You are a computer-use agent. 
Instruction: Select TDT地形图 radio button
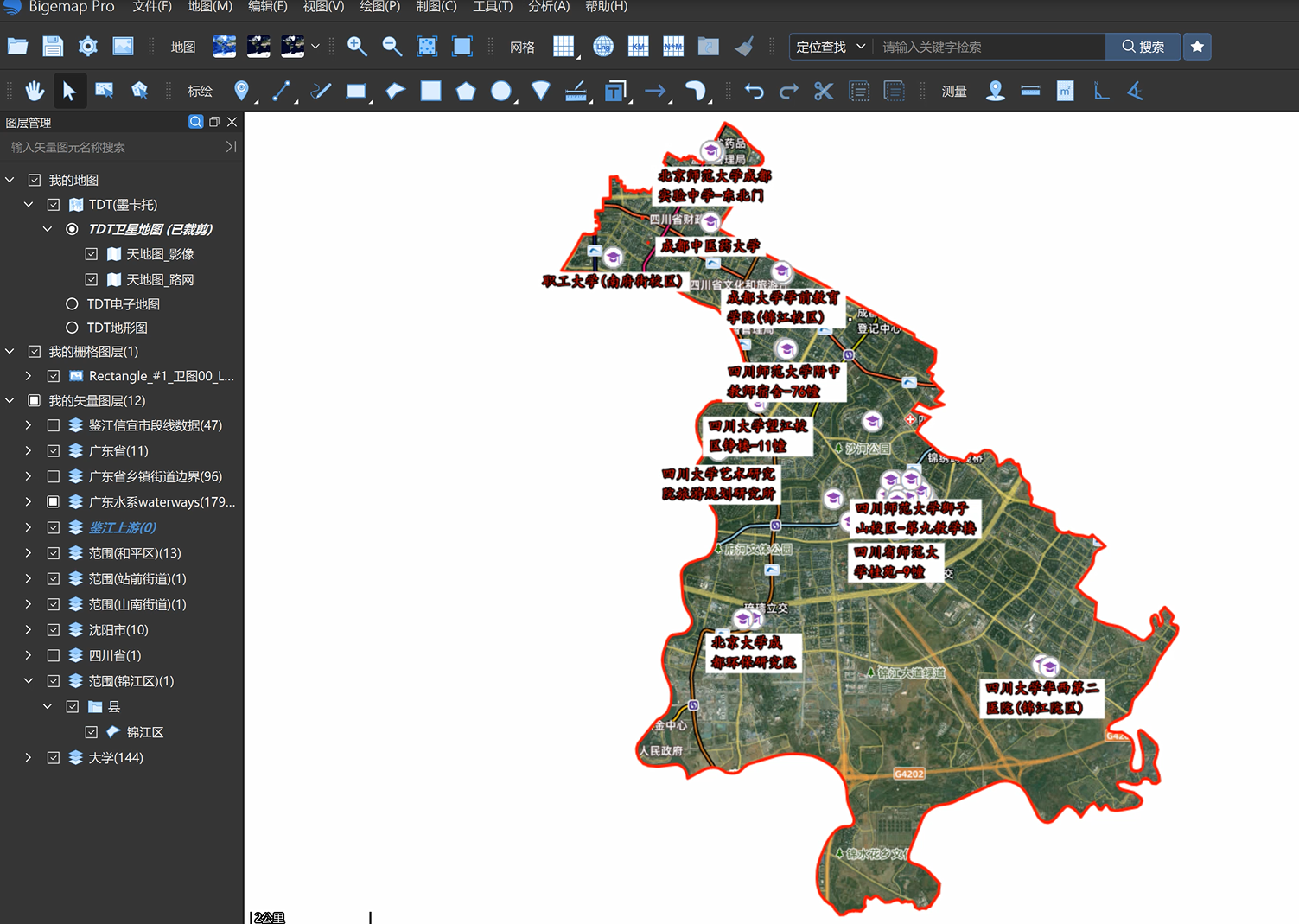72,328
